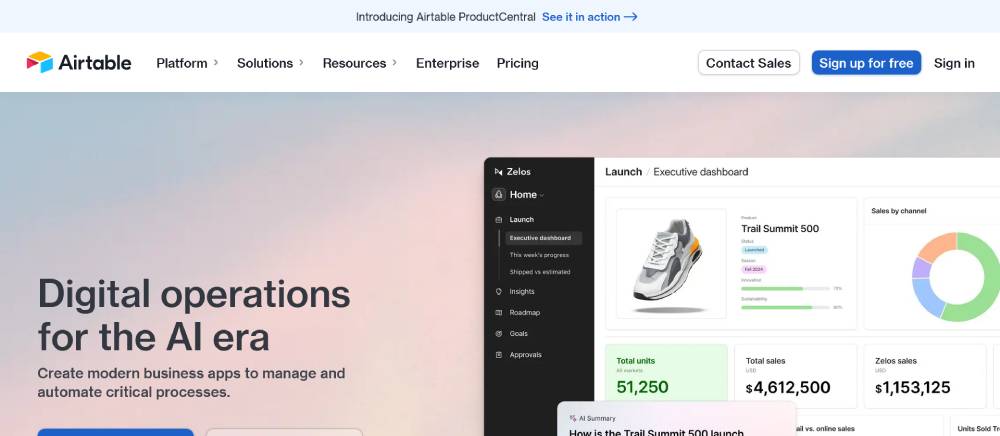1000x436 pixels.
Task: Open the Enterprise menu item
Action: 447,63
